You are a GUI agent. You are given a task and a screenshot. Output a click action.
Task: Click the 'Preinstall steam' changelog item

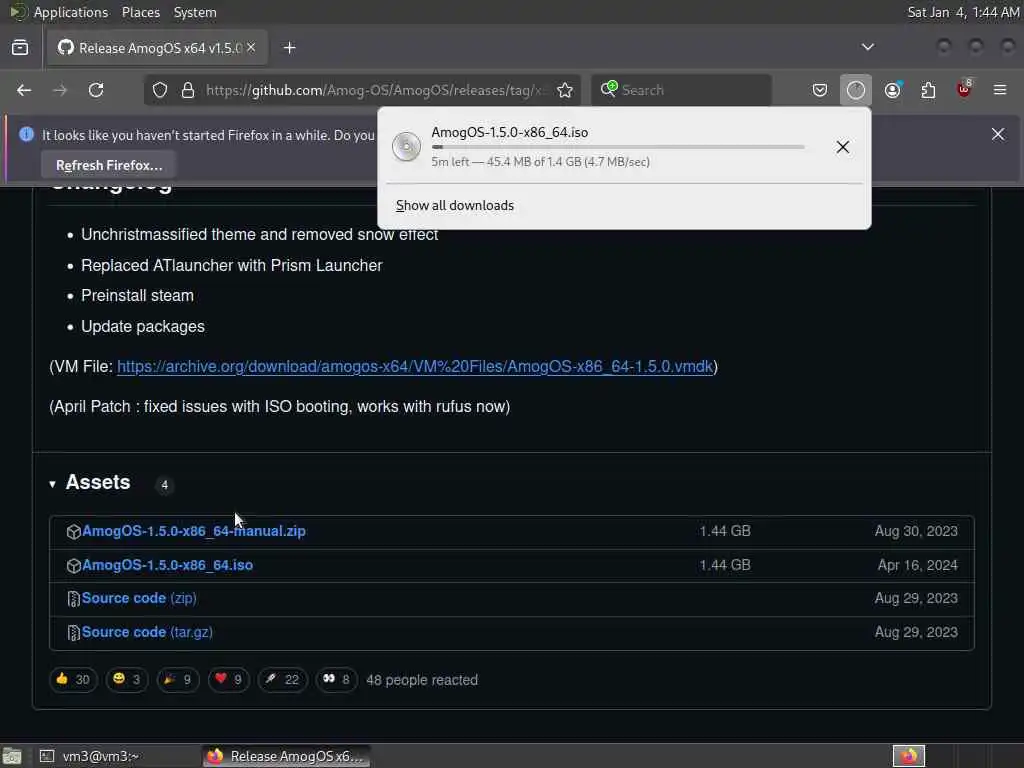point(137,295)
